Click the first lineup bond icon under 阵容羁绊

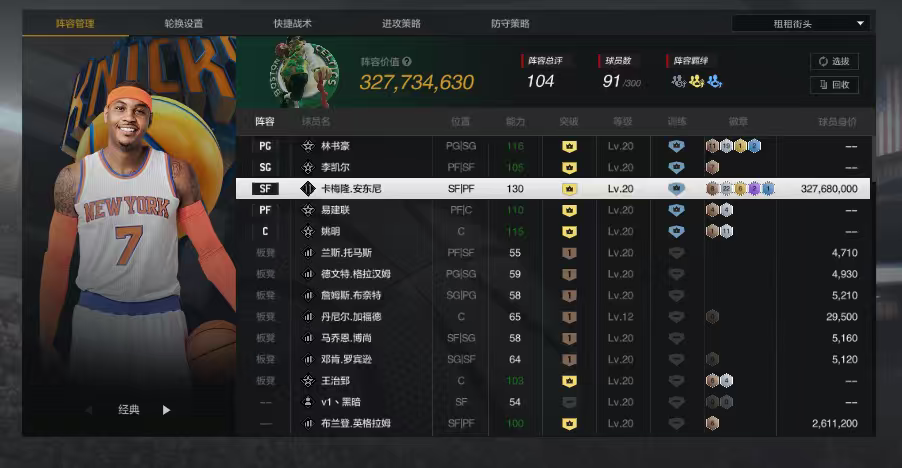tap(679, 82)
